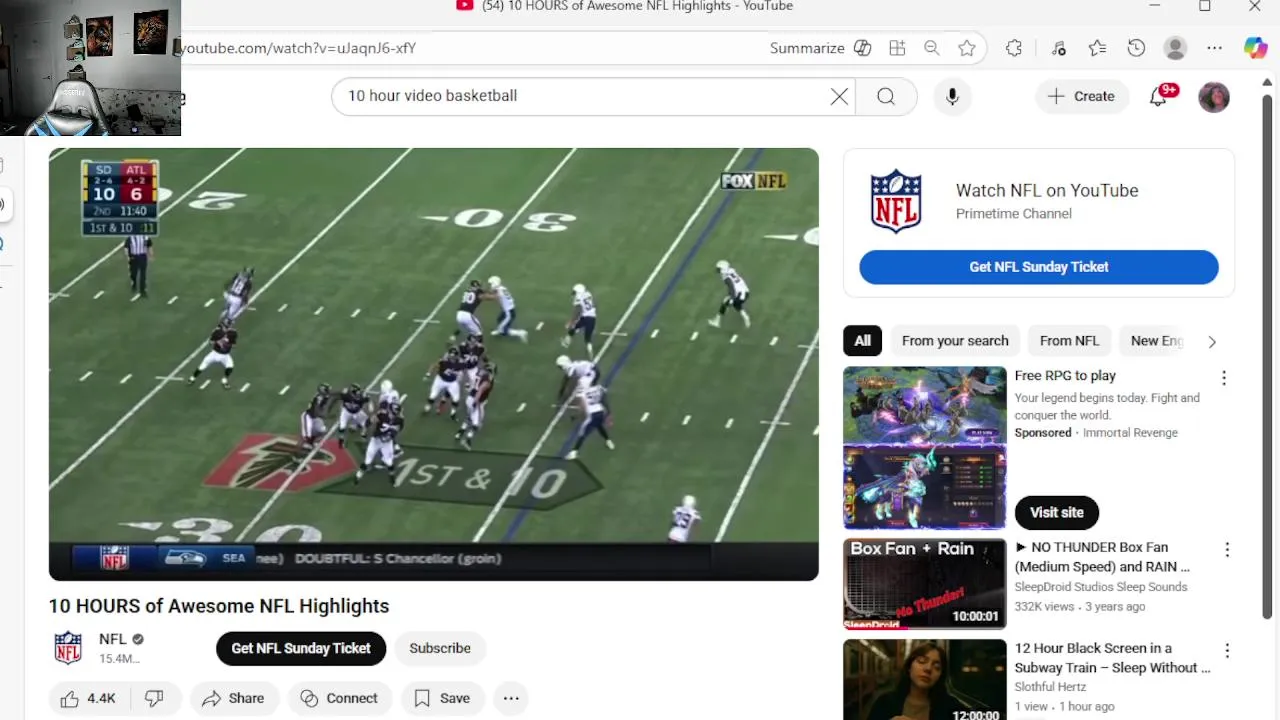Image resolution: width=1280 pixels, height=720 pixels.
Task: Open YouTube notifications bell
Action: [1158, 96]
